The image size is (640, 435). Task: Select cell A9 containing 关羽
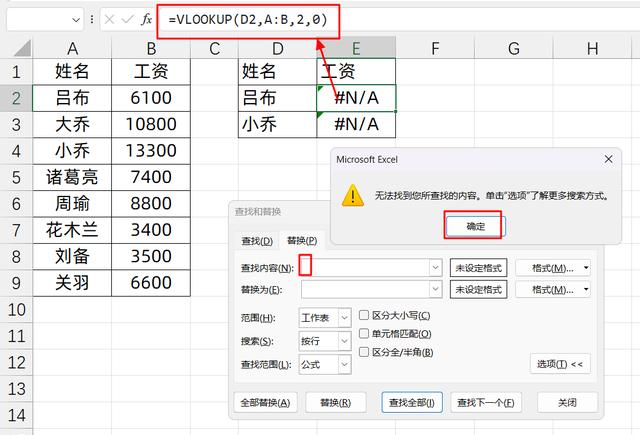coord(72,283)
